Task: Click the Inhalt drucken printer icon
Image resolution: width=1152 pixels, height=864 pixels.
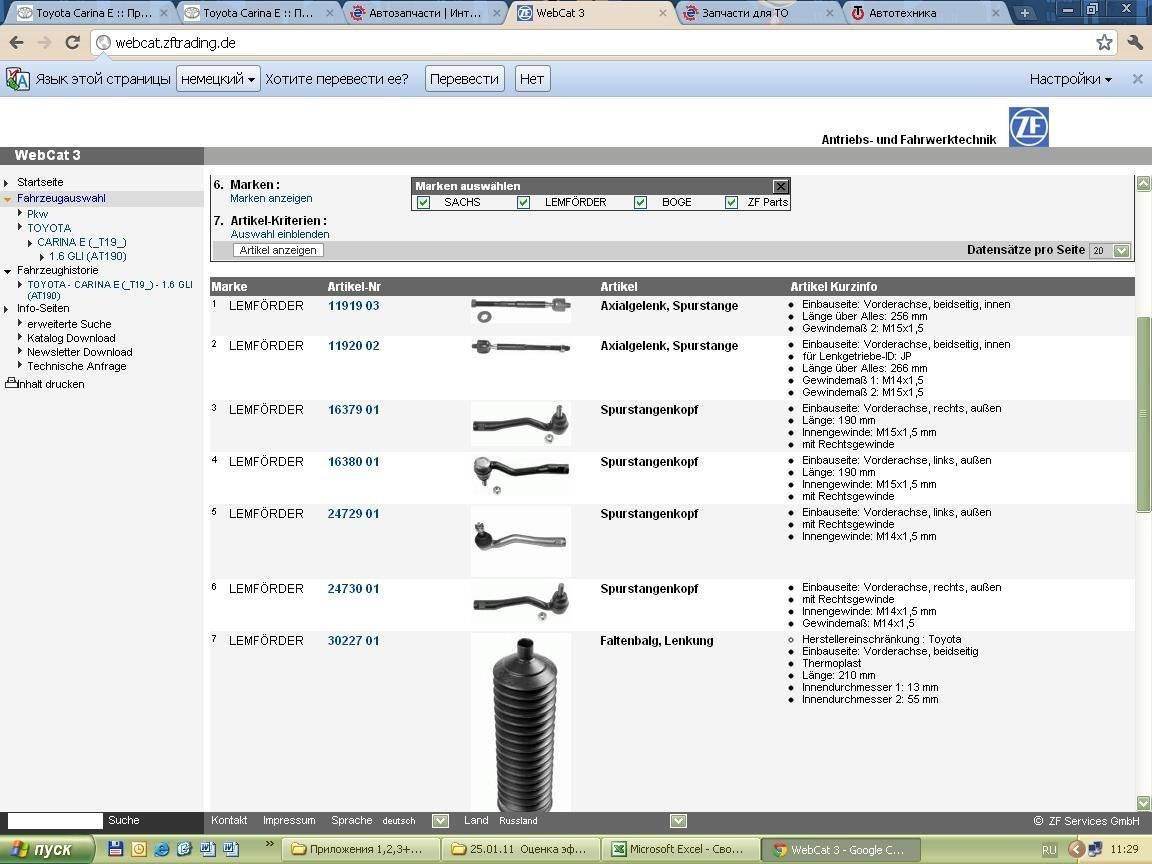Action: tap(11, 383)
